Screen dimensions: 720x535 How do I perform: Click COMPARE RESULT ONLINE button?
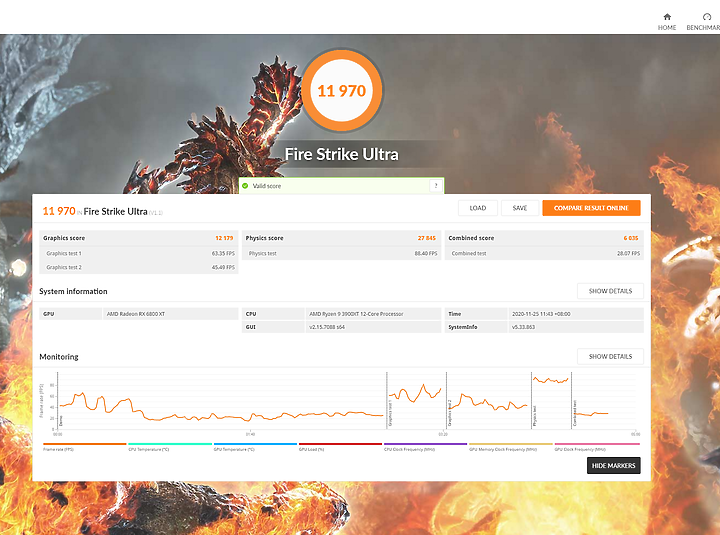591,208
